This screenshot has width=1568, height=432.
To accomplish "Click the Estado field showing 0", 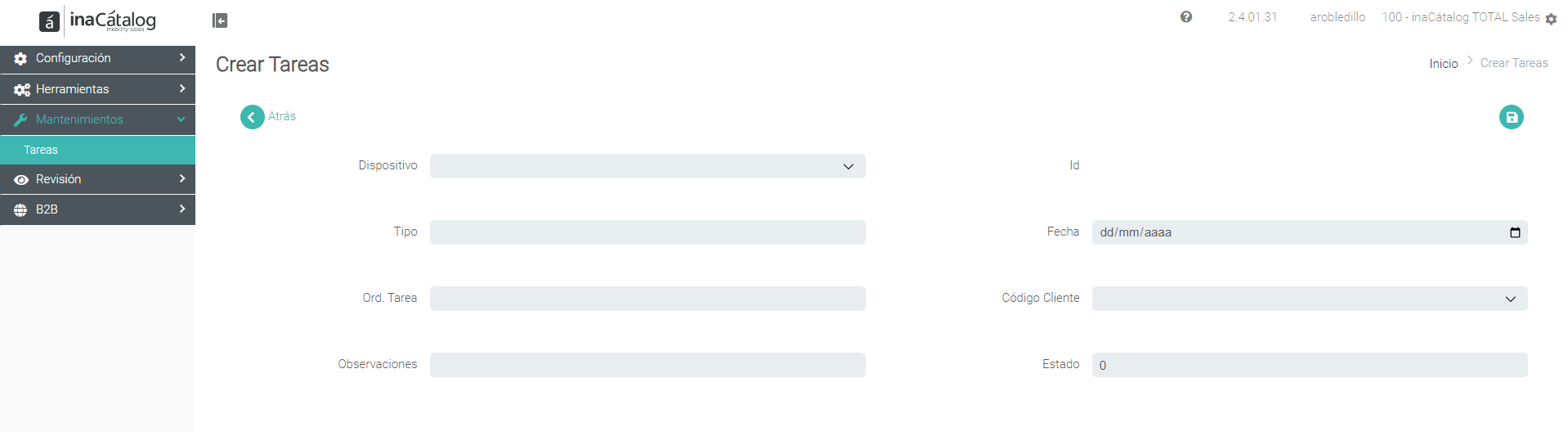I will [1310, 365].
